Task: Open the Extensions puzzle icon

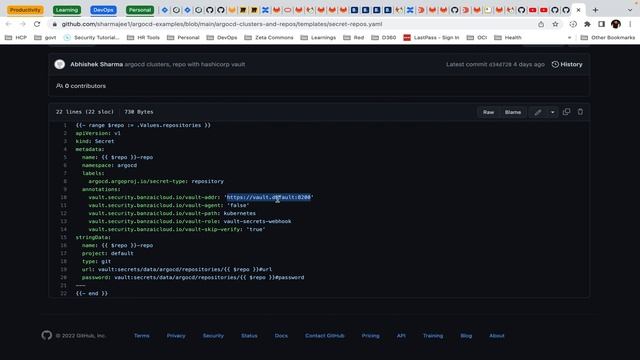Action: pyautogui.click(x=587, y=24)
